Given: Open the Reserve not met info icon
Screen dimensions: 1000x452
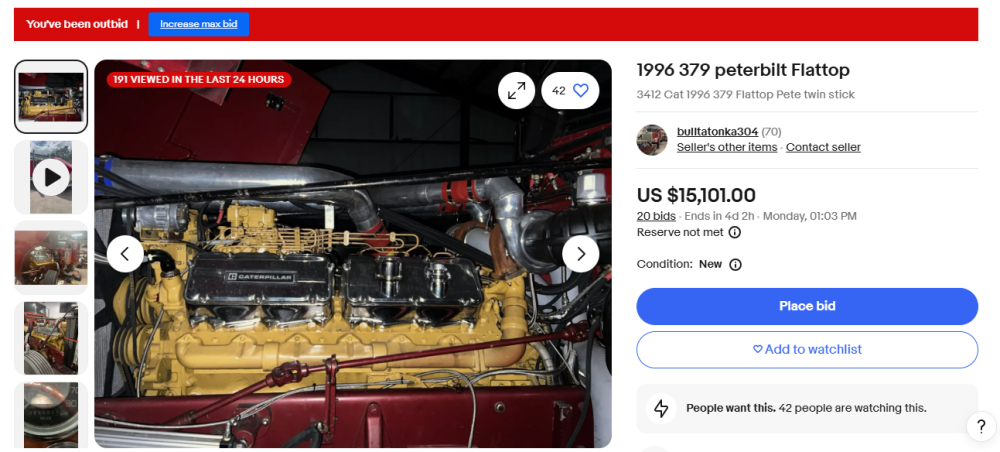Looking at the screenshot, I should click(x=735, y=233).
